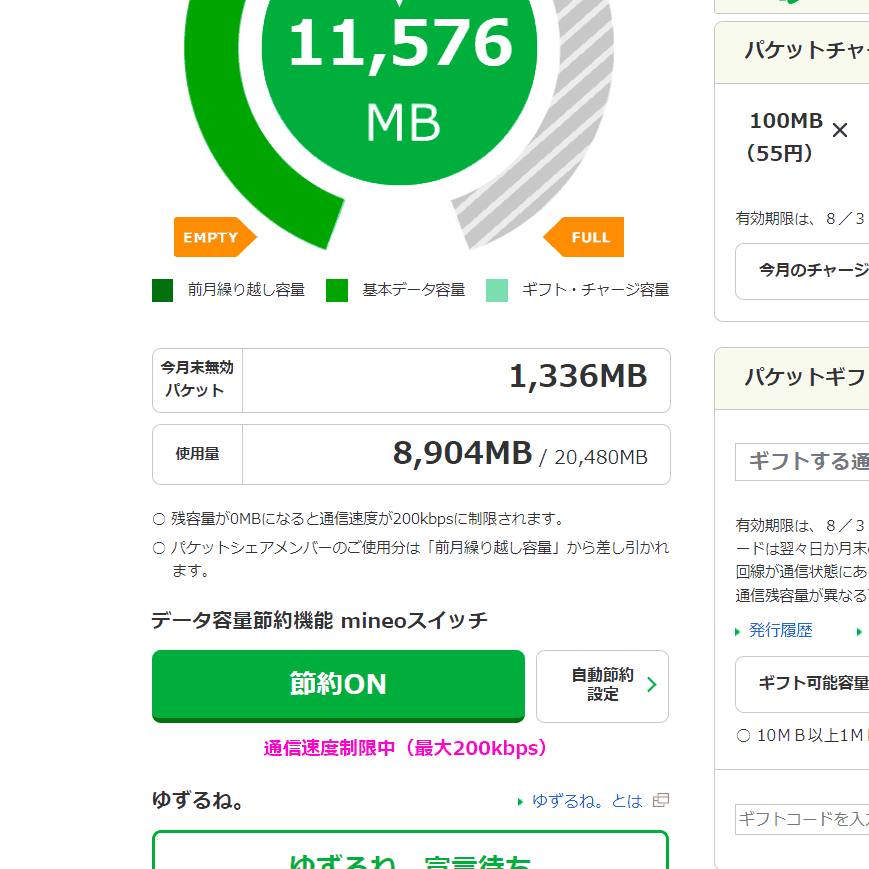Viewport: 869px width, 869px height.
Task: Click the light green ギフト・チャージ容量 swatch
Action: point(497,290)
